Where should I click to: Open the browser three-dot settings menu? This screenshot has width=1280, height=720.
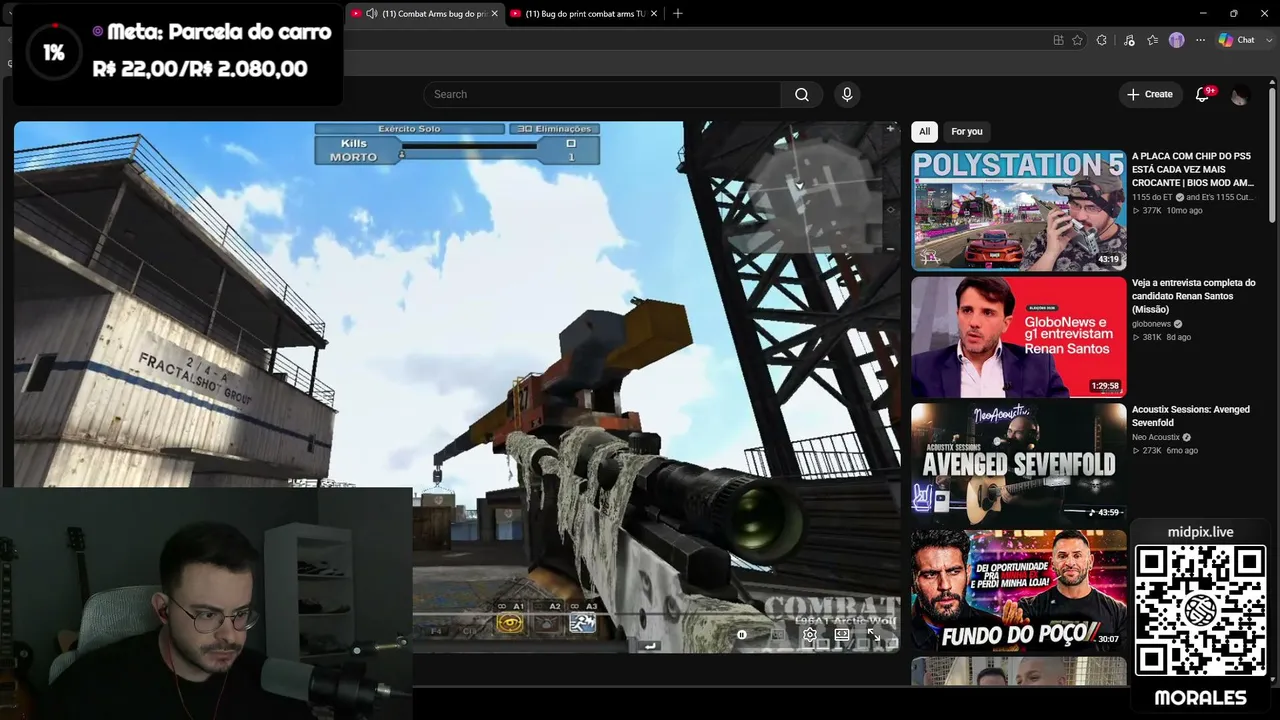pos(1201,40)
